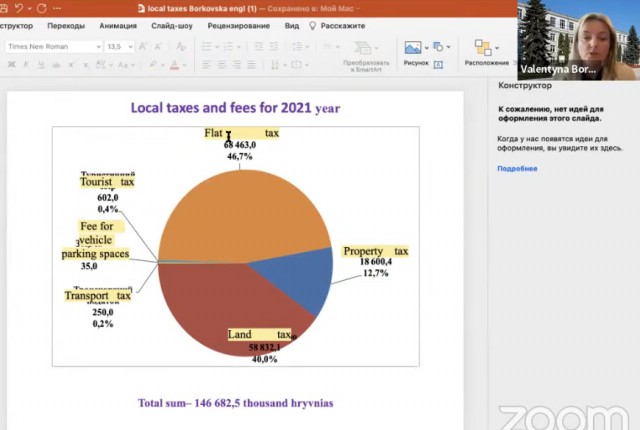Select the Flat tax label
The image size is (640, 430).
242,133
